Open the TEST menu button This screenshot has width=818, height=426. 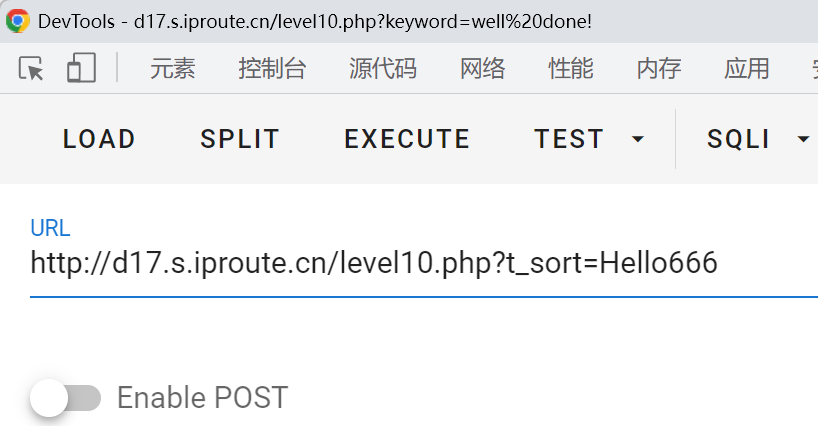click(569, 139)
